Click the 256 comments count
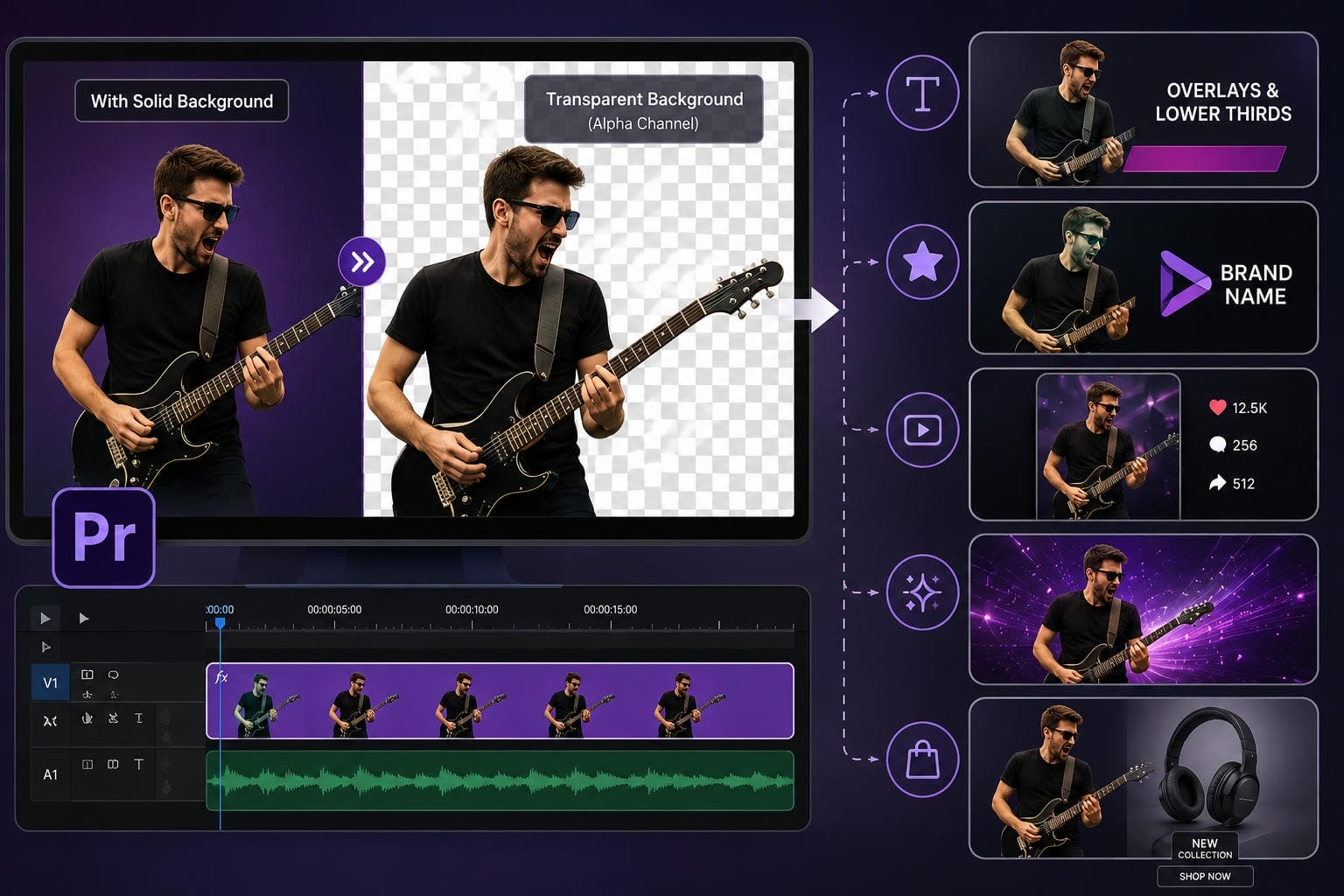 pos(1244,445)
